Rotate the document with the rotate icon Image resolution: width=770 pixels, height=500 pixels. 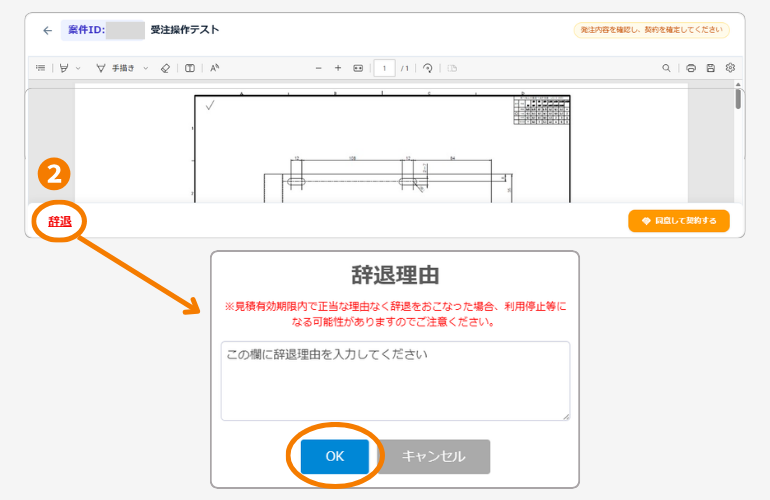pyautogui.click(x=428, y=68)
